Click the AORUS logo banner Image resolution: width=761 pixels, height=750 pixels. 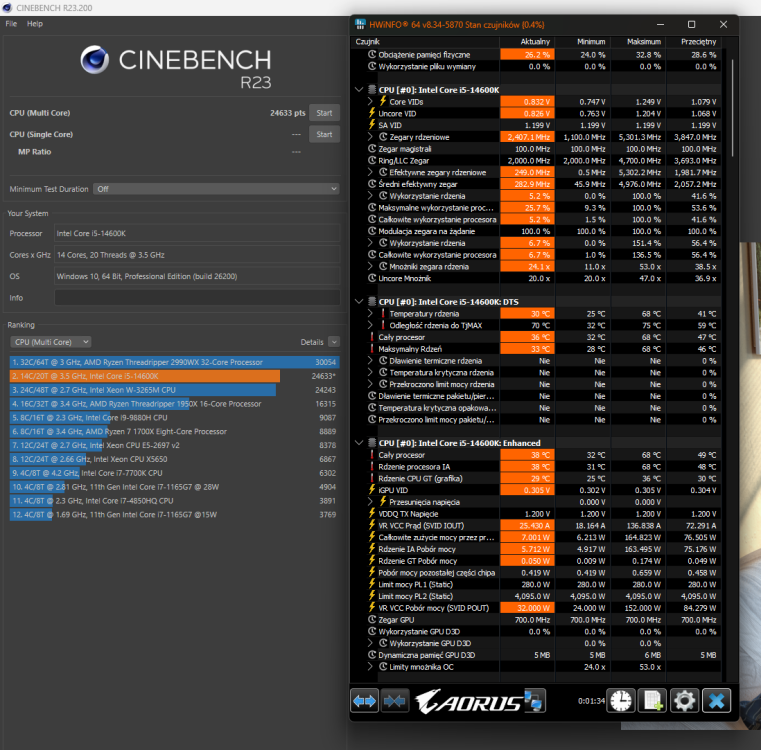point(469,701)
